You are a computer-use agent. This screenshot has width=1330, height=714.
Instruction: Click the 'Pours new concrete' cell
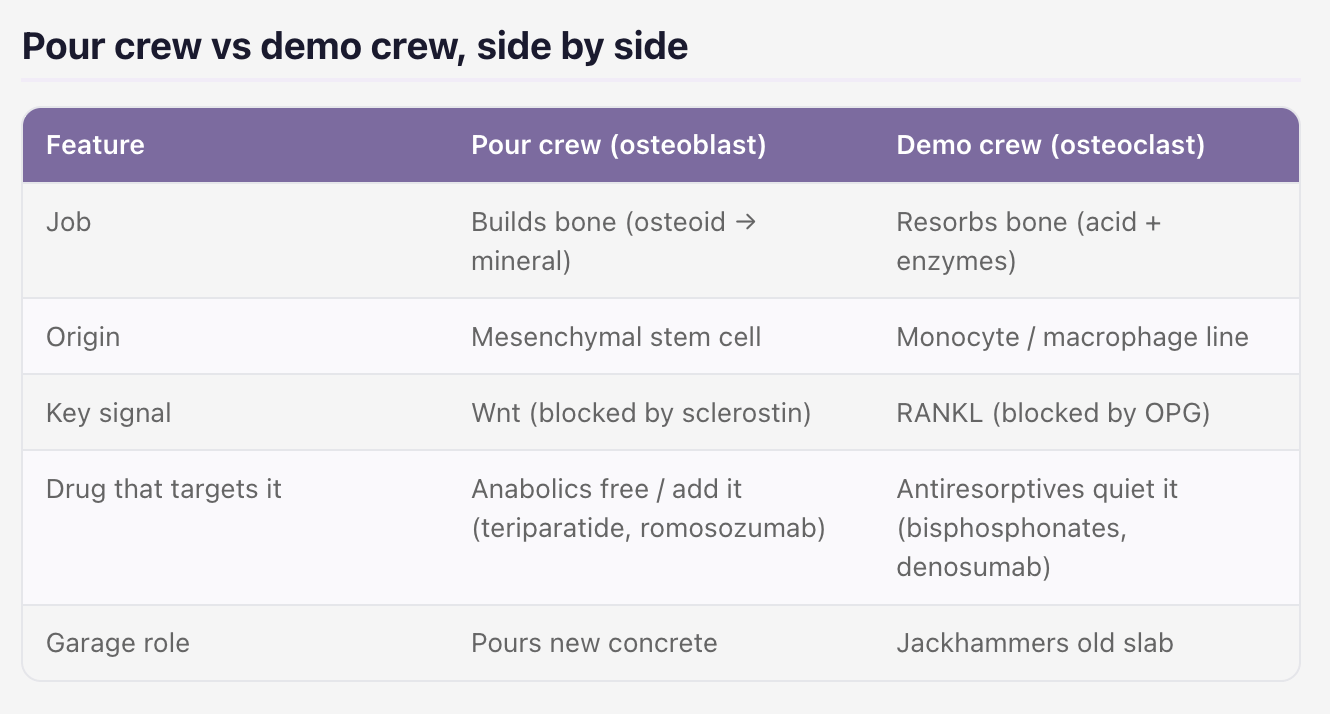pyautogui.click(x=594, y=643)
